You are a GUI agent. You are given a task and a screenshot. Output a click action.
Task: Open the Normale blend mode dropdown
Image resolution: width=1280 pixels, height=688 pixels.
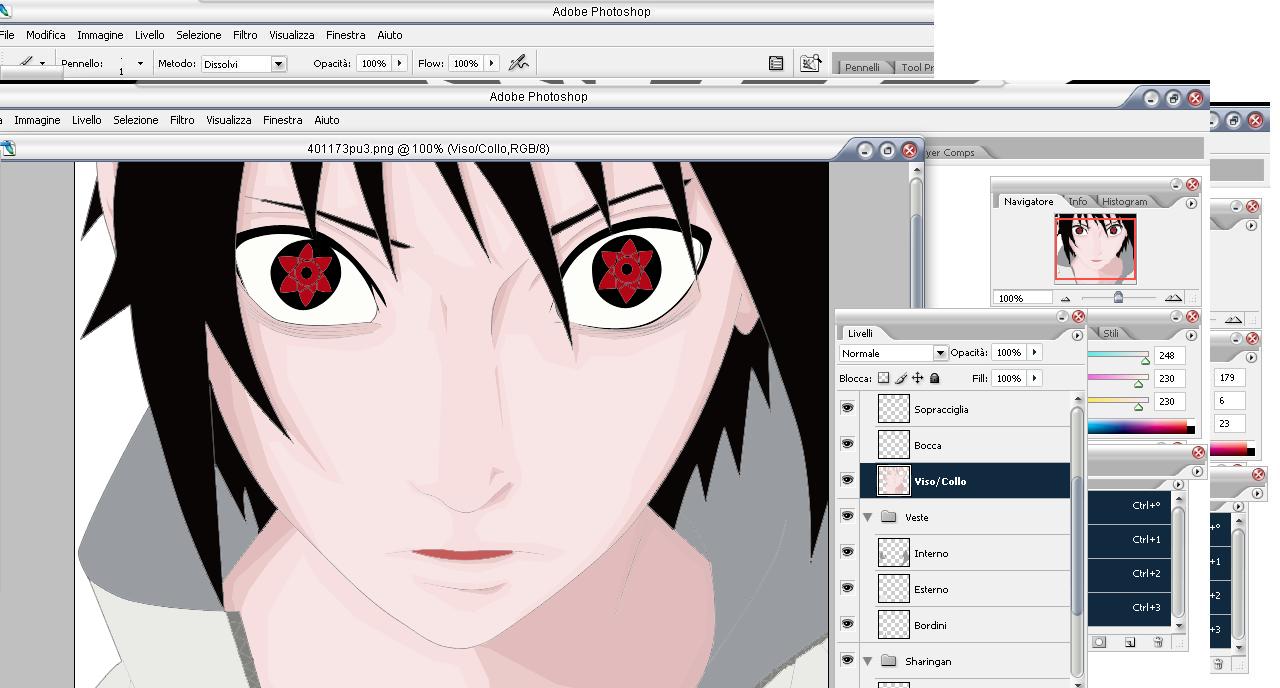click(x=939, y=353)
